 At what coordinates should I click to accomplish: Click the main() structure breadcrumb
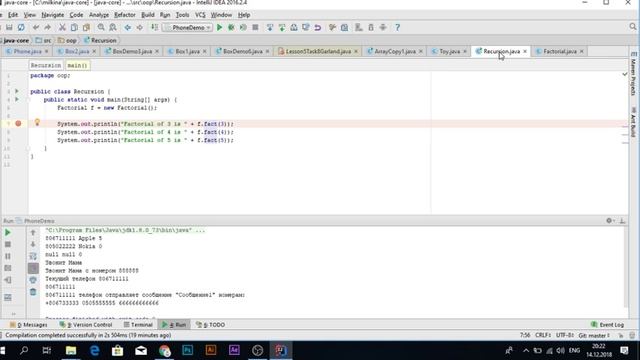[x=77, y=65]
